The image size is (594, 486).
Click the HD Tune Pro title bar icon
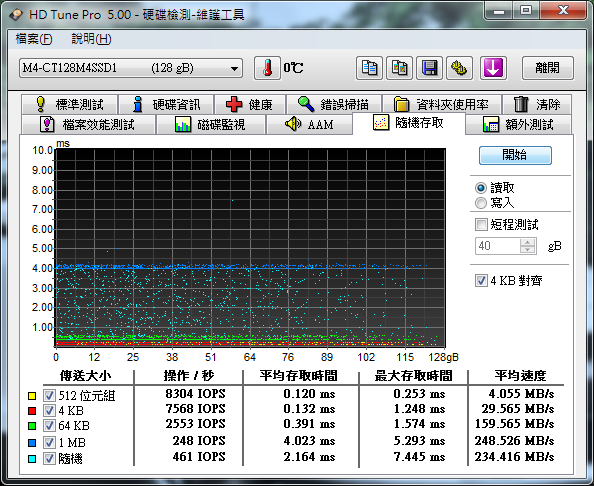coord(16,14)
